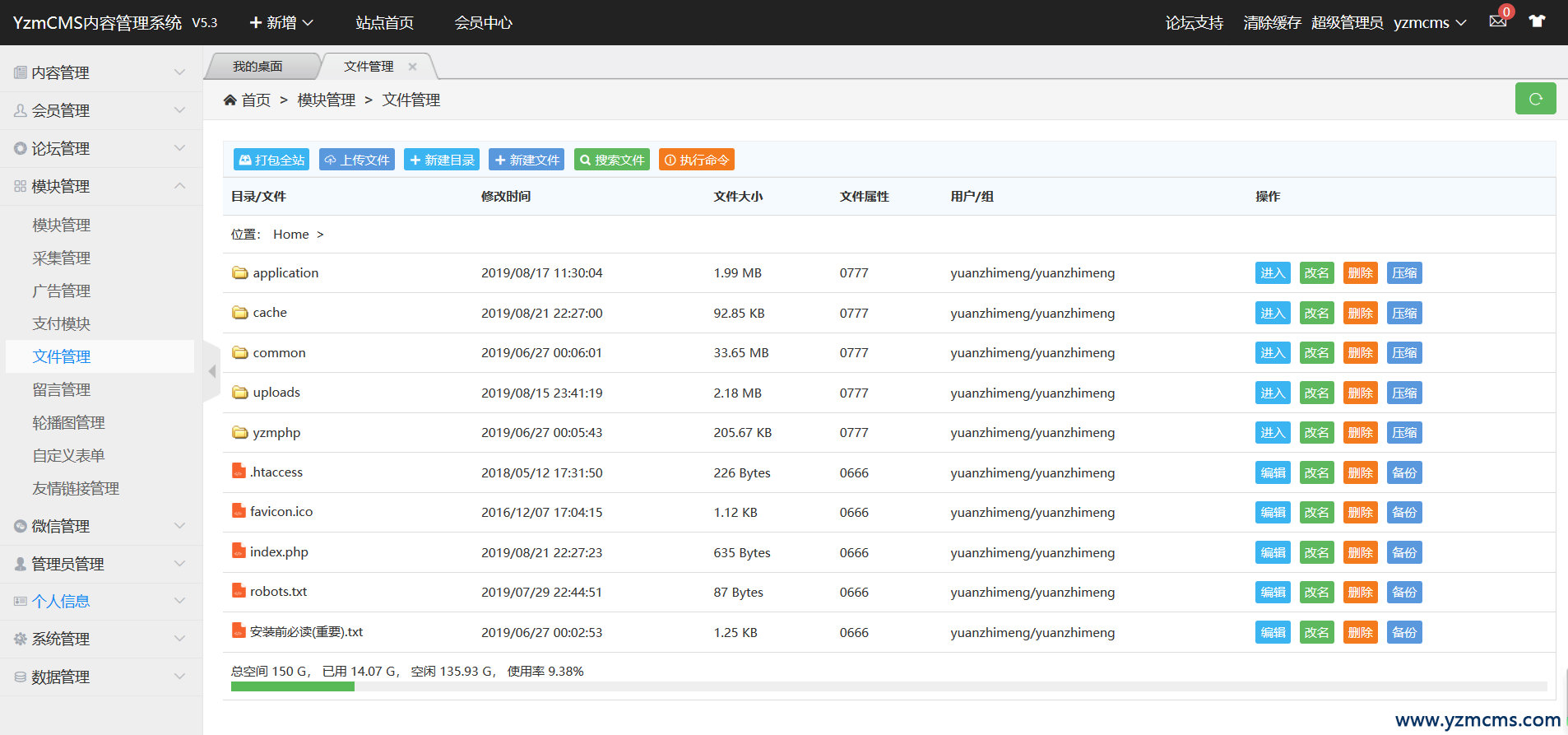Screen dimensions: 1568x735
Task: Switch to the 我的桌面 tab
Action: coord(257,67)
